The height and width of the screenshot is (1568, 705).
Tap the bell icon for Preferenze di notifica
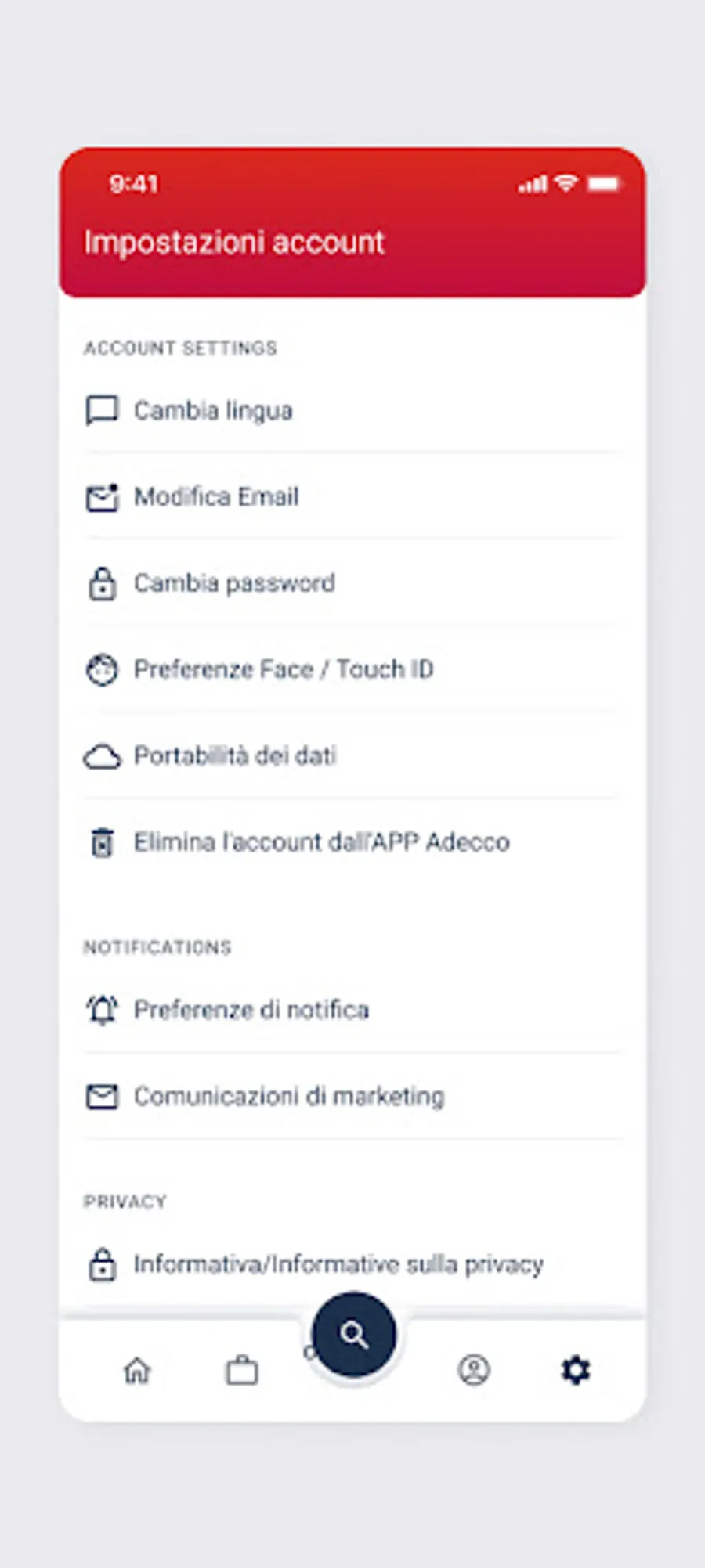(102, 1010)
